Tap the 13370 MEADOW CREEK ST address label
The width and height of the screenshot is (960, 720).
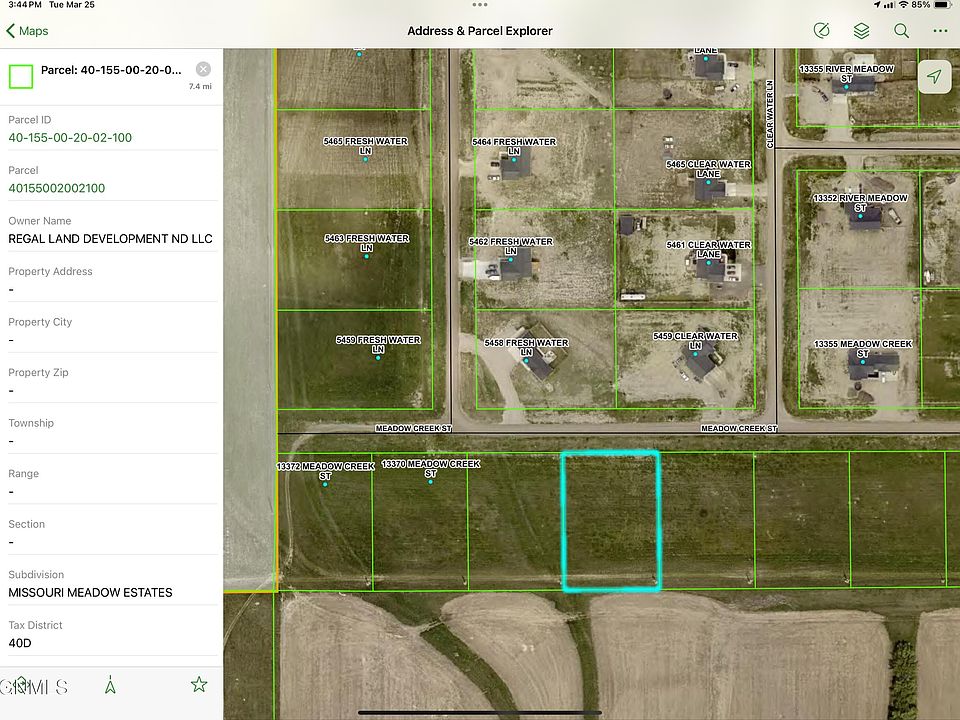click(430, 468)
